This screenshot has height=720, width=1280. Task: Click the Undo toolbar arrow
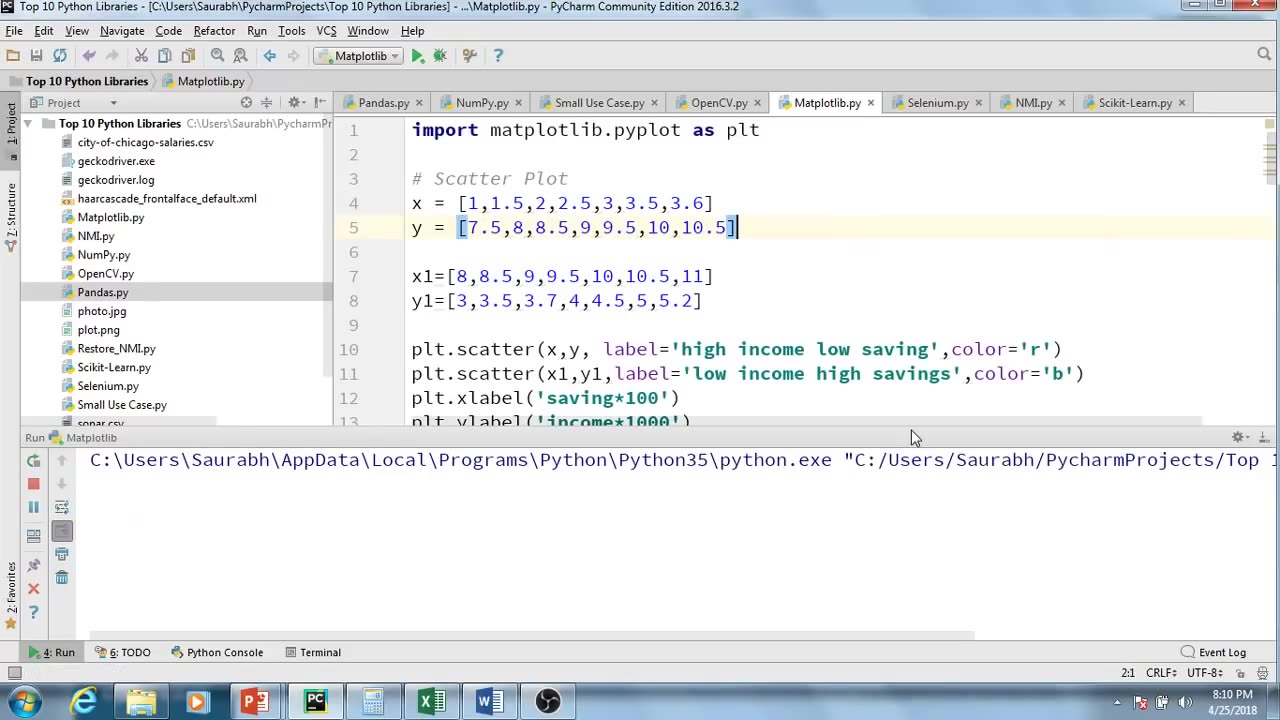click(x=89, y=56)
